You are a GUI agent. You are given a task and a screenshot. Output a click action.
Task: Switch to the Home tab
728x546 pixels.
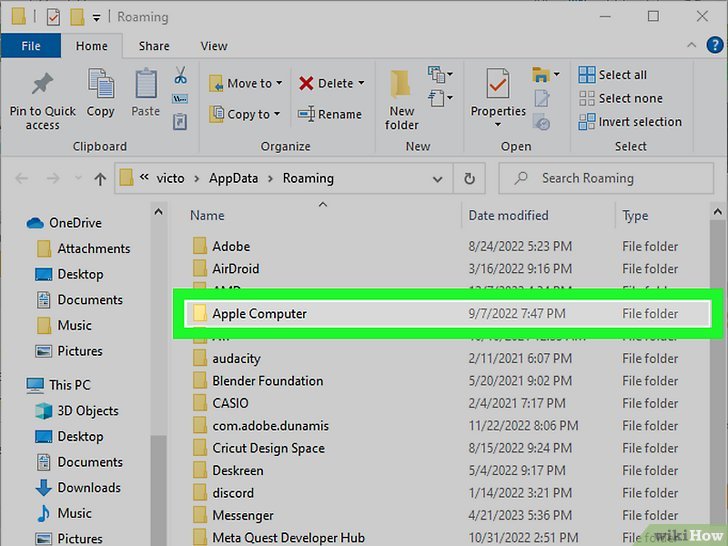point(91,46)
